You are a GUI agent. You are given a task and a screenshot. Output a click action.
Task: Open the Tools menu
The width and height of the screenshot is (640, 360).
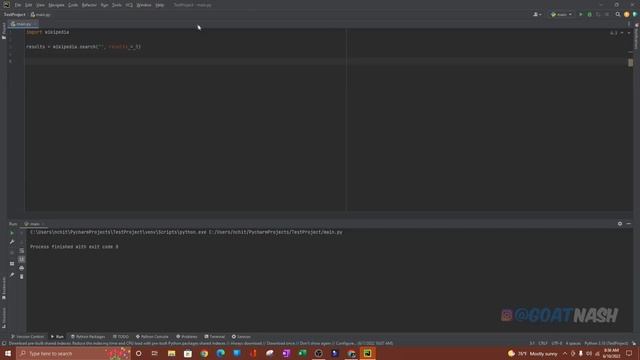pos(117,5)
